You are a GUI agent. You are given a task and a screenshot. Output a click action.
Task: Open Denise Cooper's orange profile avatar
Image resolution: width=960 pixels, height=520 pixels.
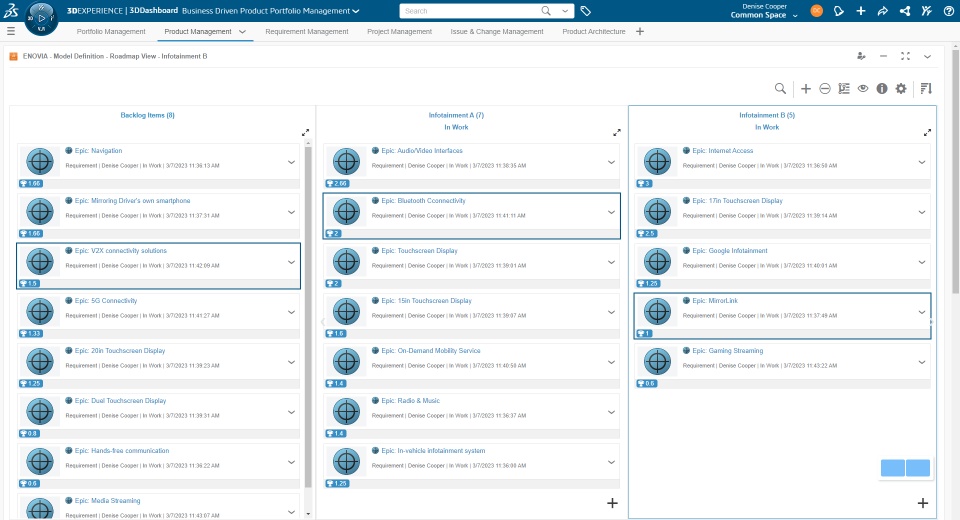(x=816, y=11)
